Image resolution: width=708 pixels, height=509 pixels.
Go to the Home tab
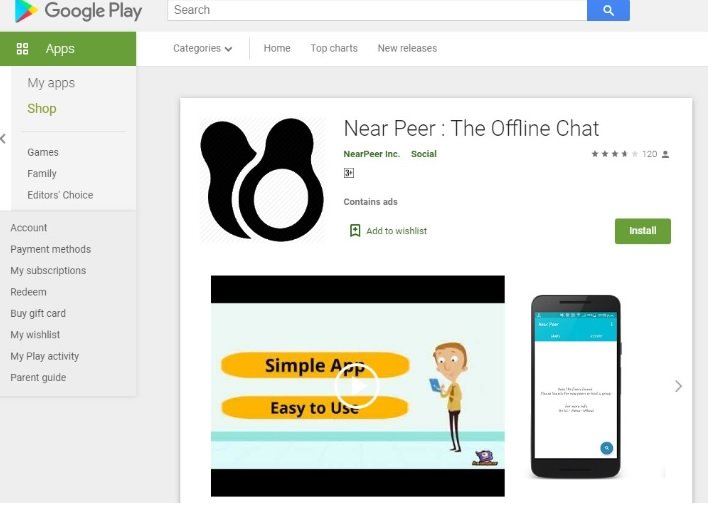[x=277, y=48]
